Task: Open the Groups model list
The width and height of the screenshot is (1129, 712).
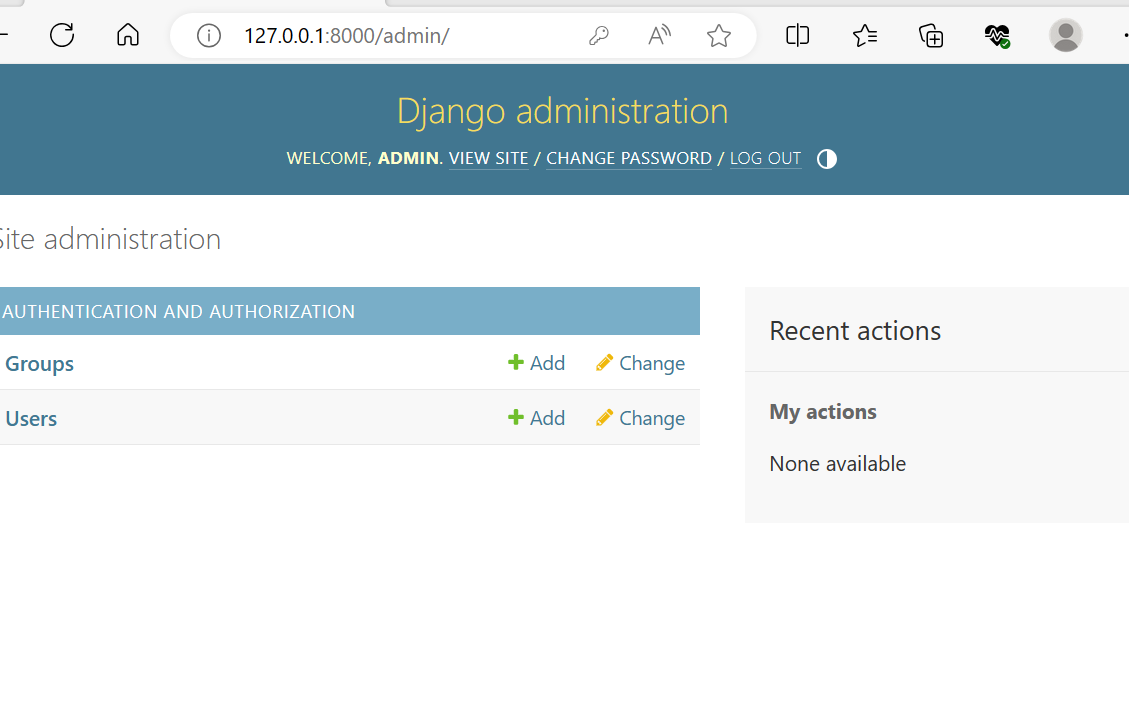Action: [x=40, y=363]
